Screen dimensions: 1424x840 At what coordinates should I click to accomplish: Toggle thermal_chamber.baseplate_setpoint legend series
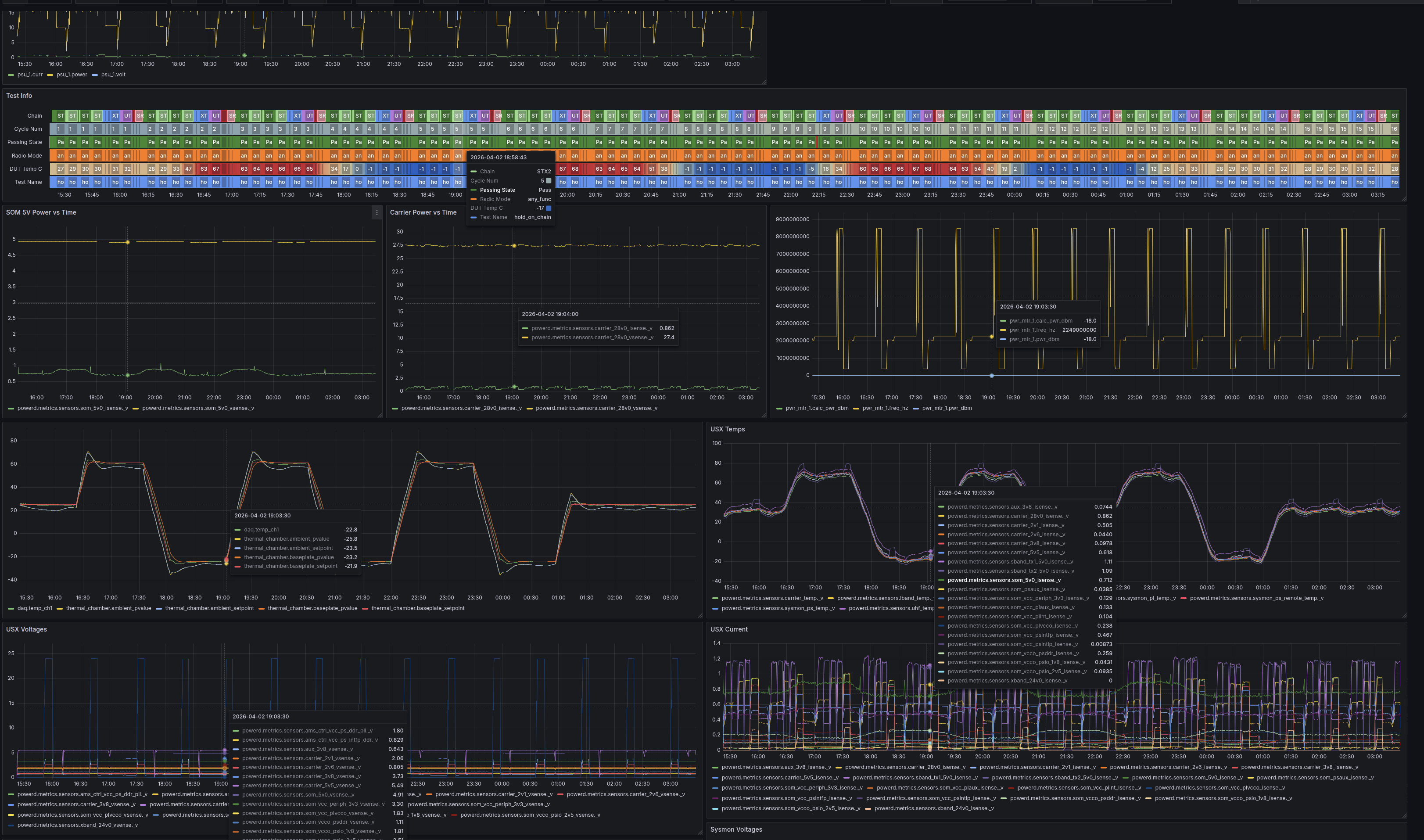click(x=418, y=608)
